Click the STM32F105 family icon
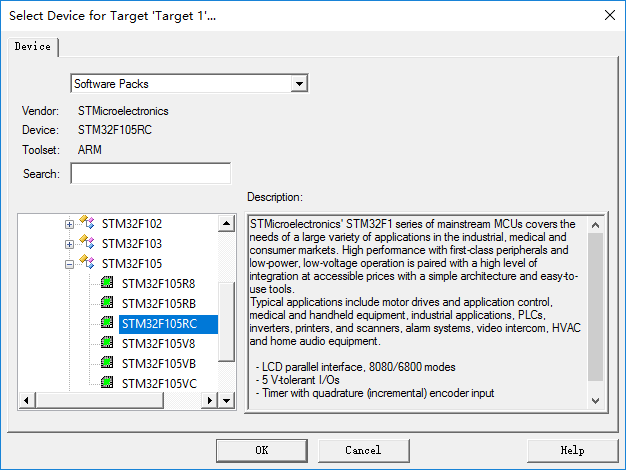626x470 pixels. click(87, 262)
